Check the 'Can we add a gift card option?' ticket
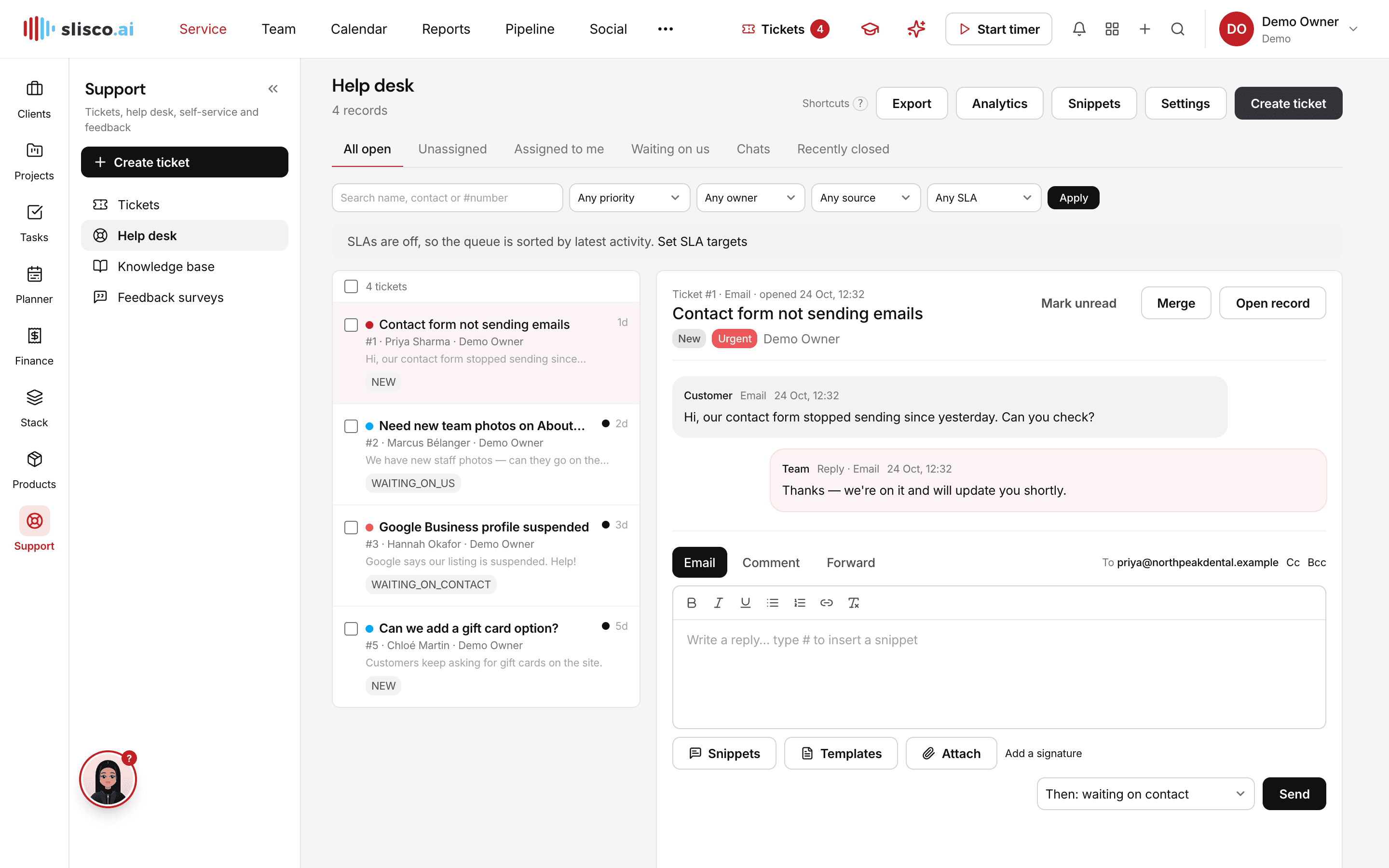Viewport: 1389px width, 868px height. tap(351, 629)
